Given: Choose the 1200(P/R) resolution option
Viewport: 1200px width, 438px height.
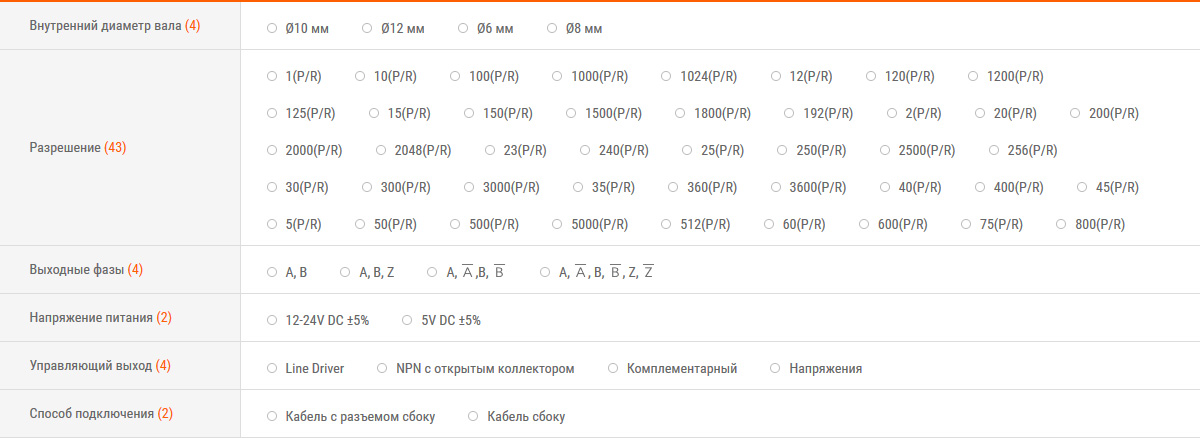Looking at the screenshot, I should pyautogui.click(x=973, y=76).
